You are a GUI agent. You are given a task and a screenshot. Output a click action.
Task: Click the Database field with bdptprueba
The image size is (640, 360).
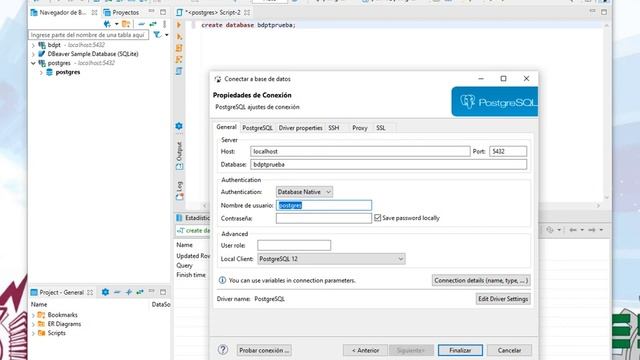tap(388, 164)
